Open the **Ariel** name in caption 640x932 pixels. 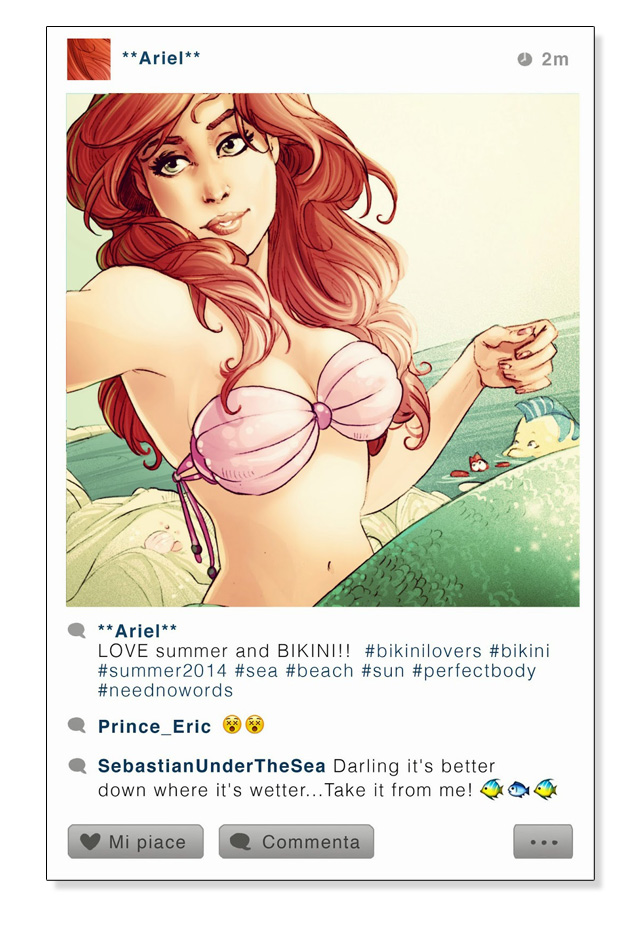[137, 631]
